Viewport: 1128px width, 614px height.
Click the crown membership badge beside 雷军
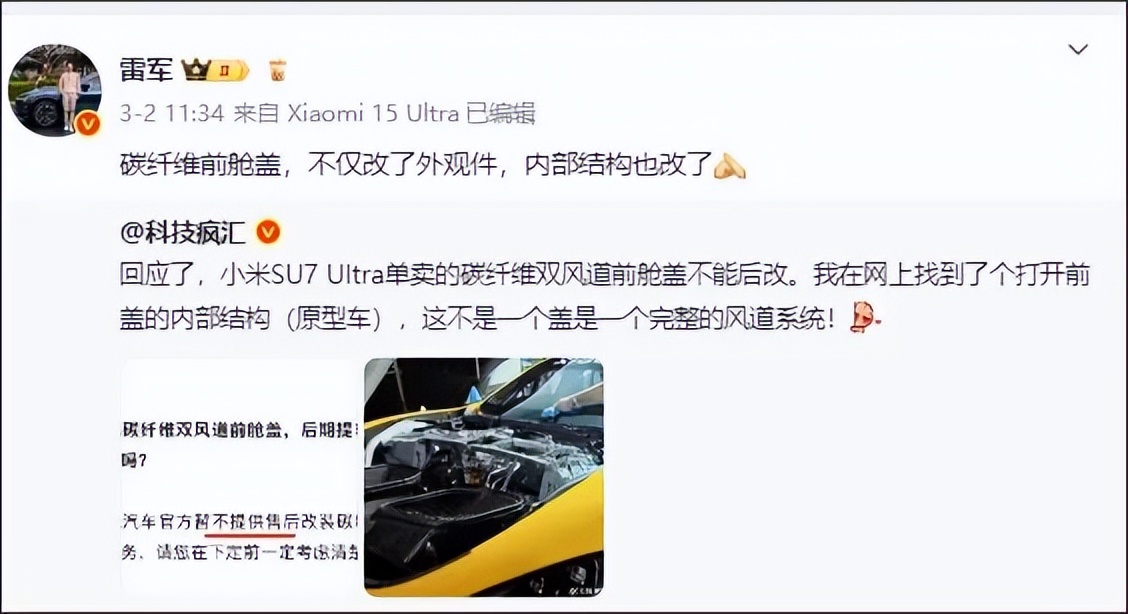215,70
